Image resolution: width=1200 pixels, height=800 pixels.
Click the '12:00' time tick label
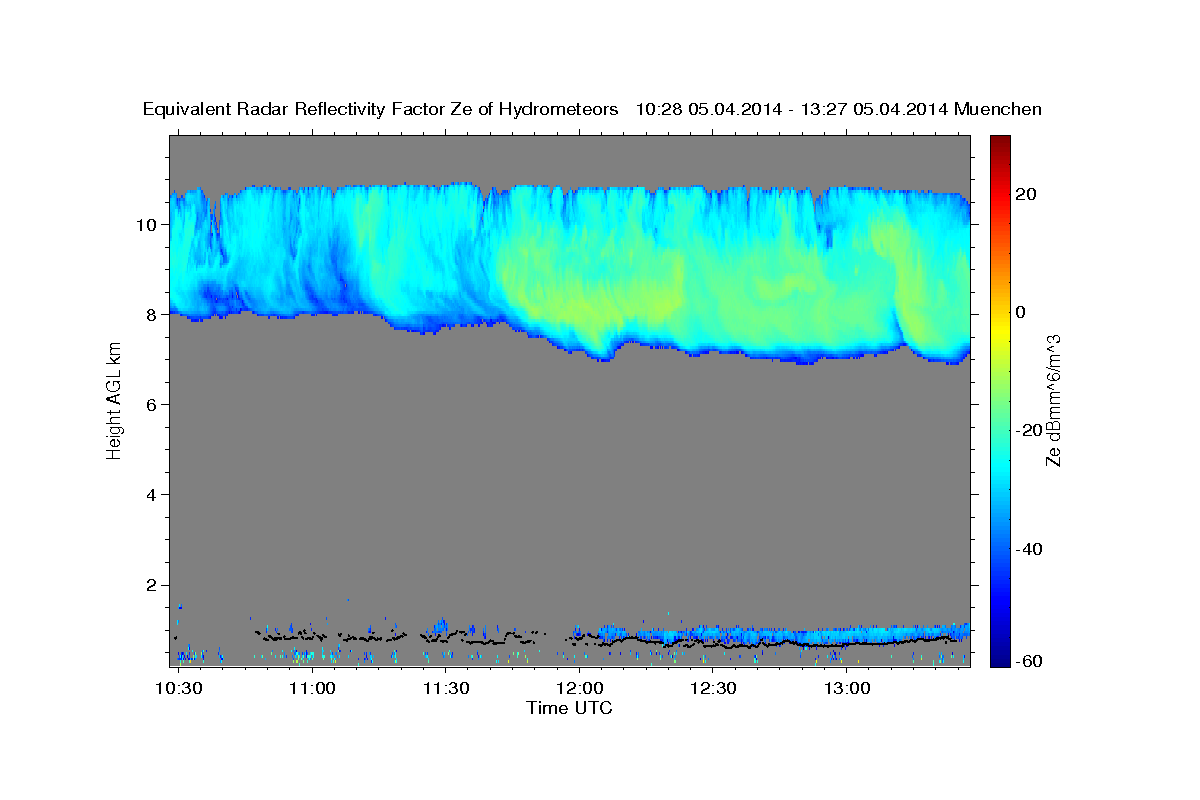click(x=580, y=689)
